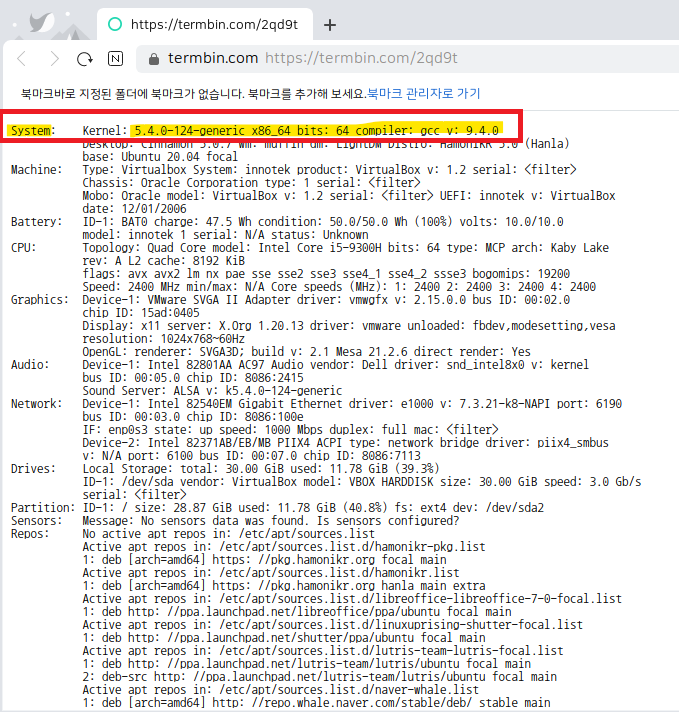
Task: Click the Machine: label
Action: click(x=36, y=170)
